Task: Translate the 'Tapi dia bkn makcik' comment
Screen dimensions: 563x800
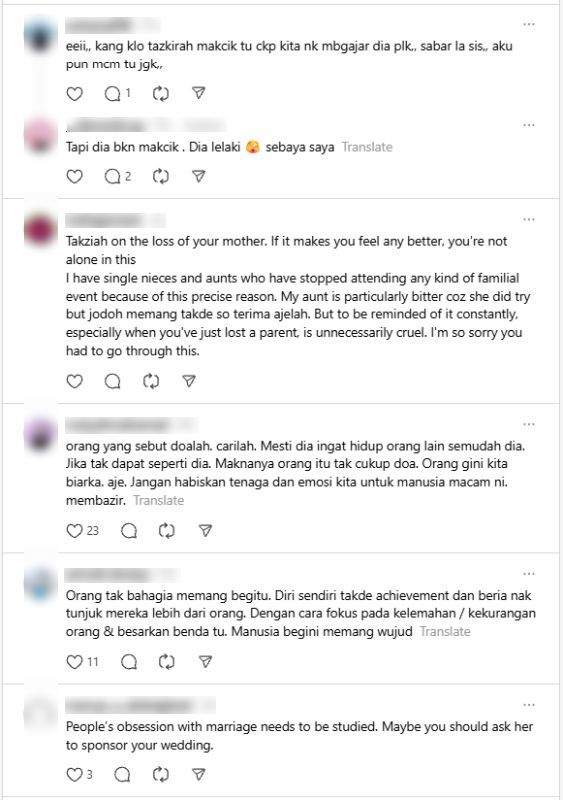Action: 367,147
